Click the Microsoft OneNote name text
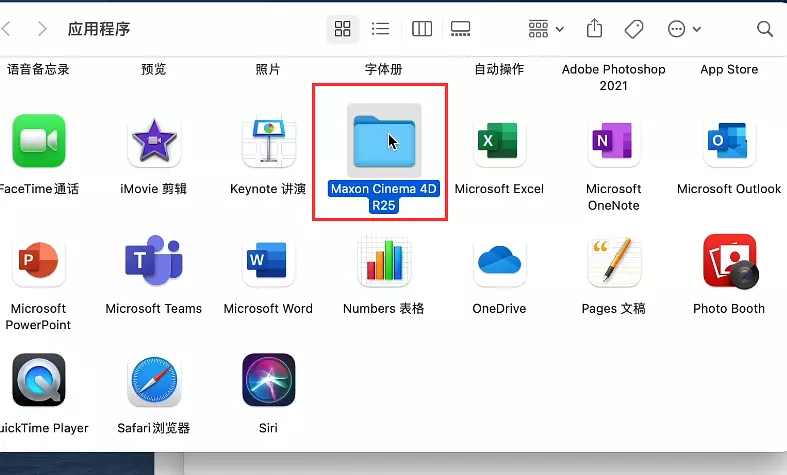 pos(613,197)
